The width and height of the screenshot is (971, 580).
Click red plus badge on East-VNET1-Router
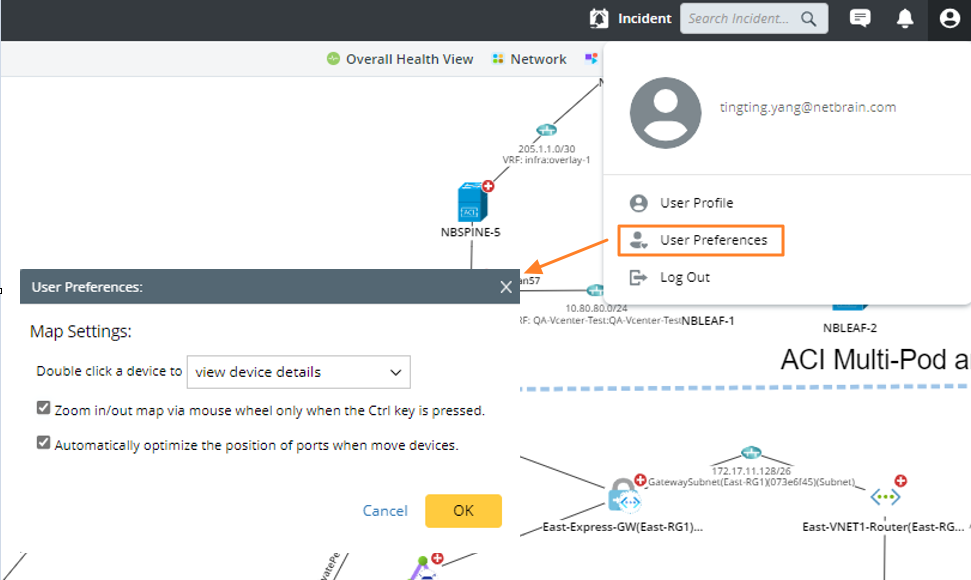[901, 481]
